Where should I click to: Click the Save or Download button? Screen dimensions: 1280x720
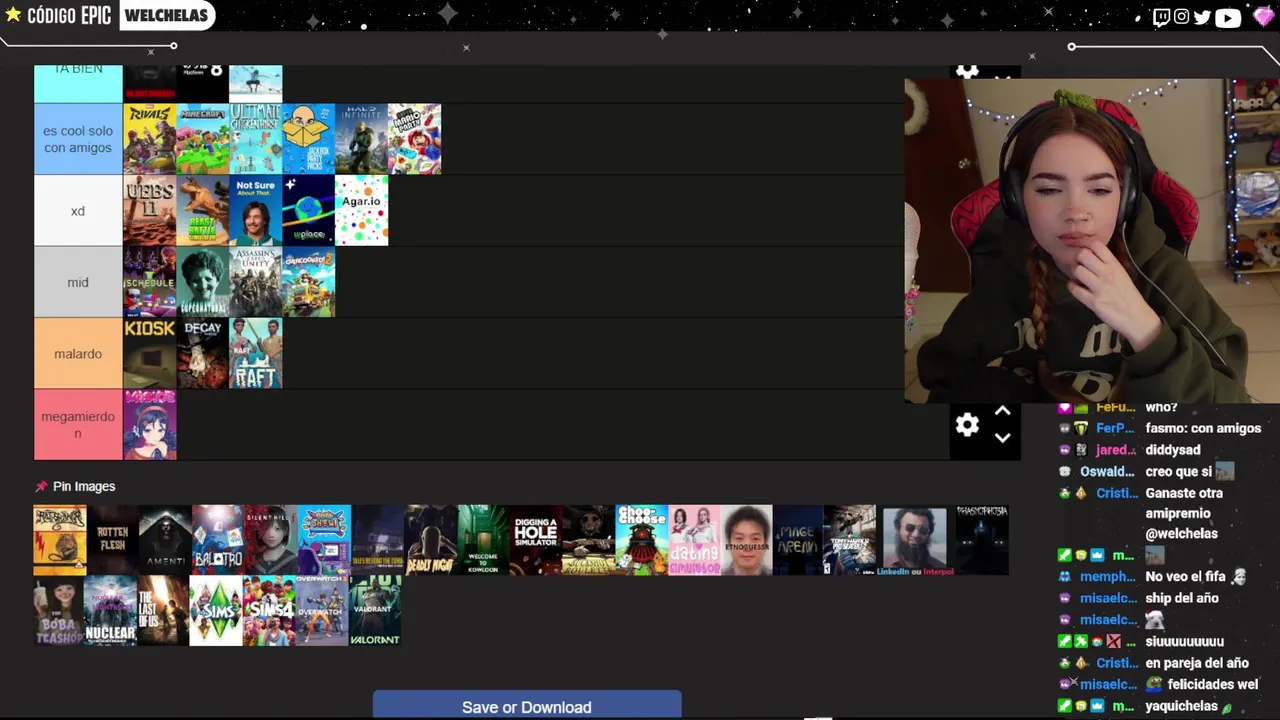[x=527, y=705]
